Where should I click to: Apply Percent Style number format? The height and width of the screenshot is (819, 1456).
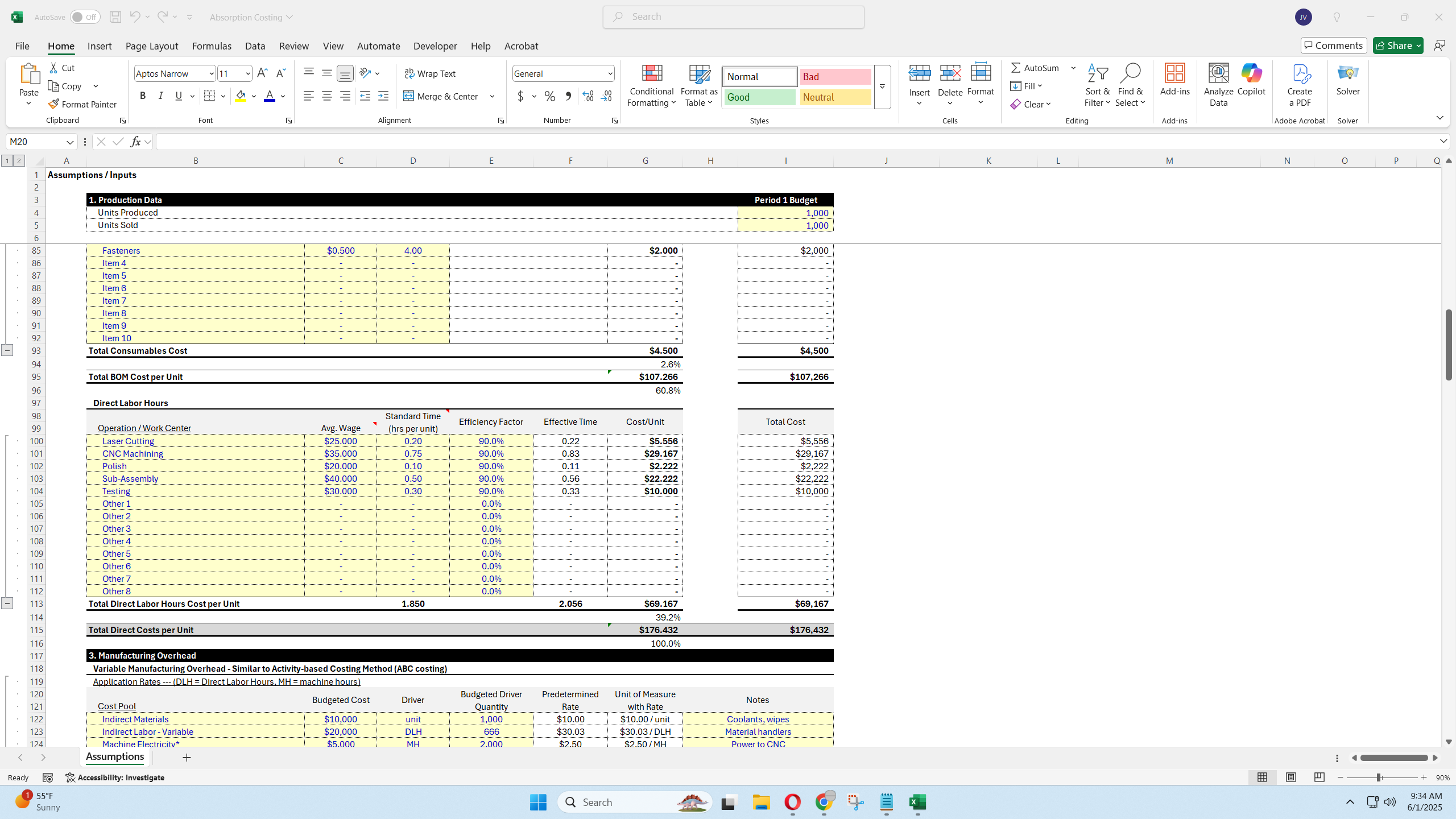549,96
